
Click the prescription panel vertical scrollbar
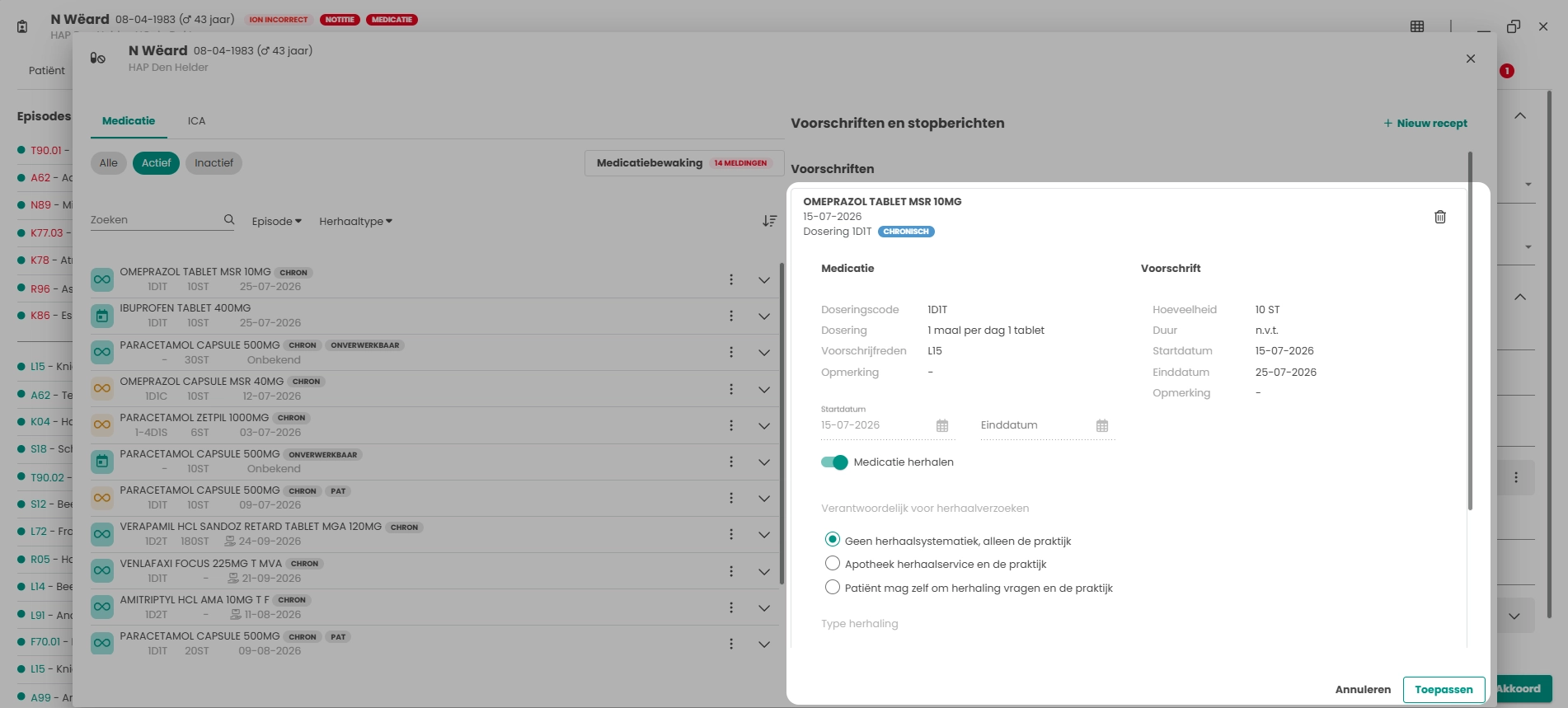1470,331
